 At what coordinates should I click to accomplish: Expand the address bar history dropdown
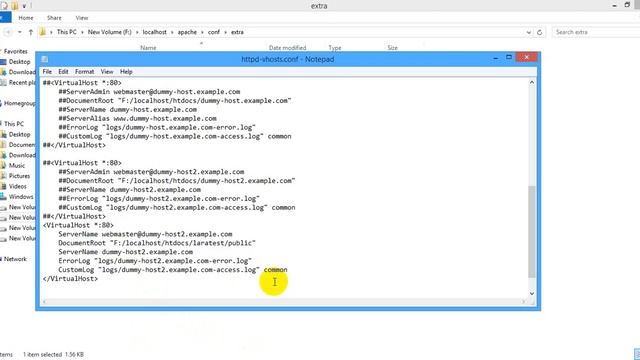click(x=529, y=32)
